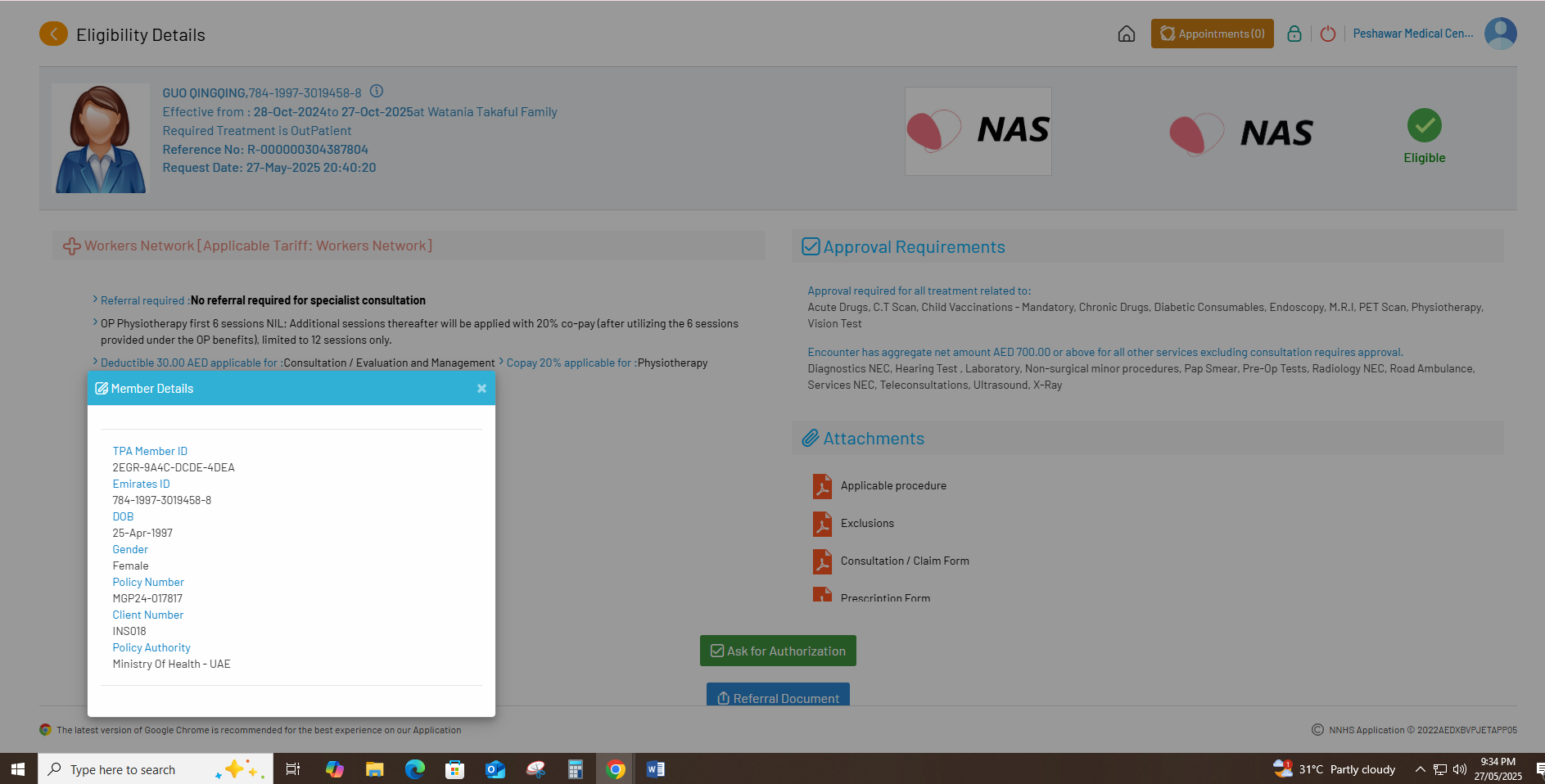Click the Emirates ID value in dialog
The height and width of the screenshot is (784, 1545).
(162, 500)
